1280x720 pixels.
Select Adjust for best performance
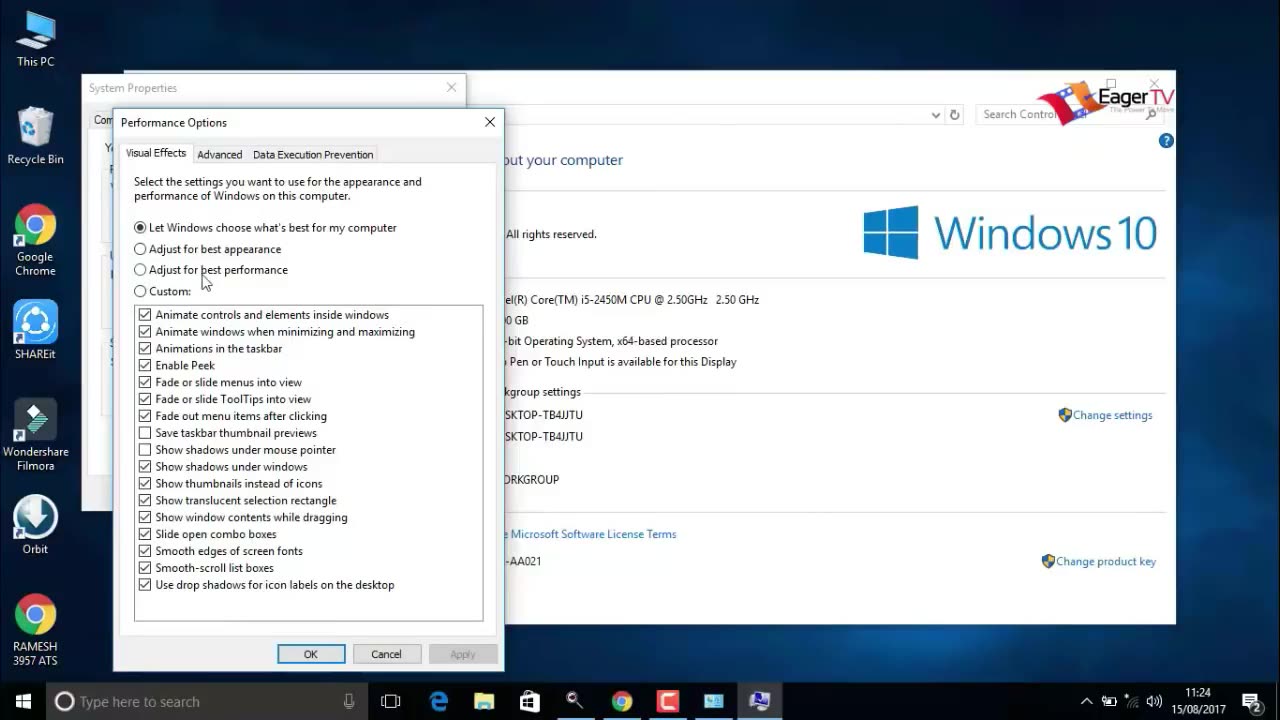[x=210, y=270]
